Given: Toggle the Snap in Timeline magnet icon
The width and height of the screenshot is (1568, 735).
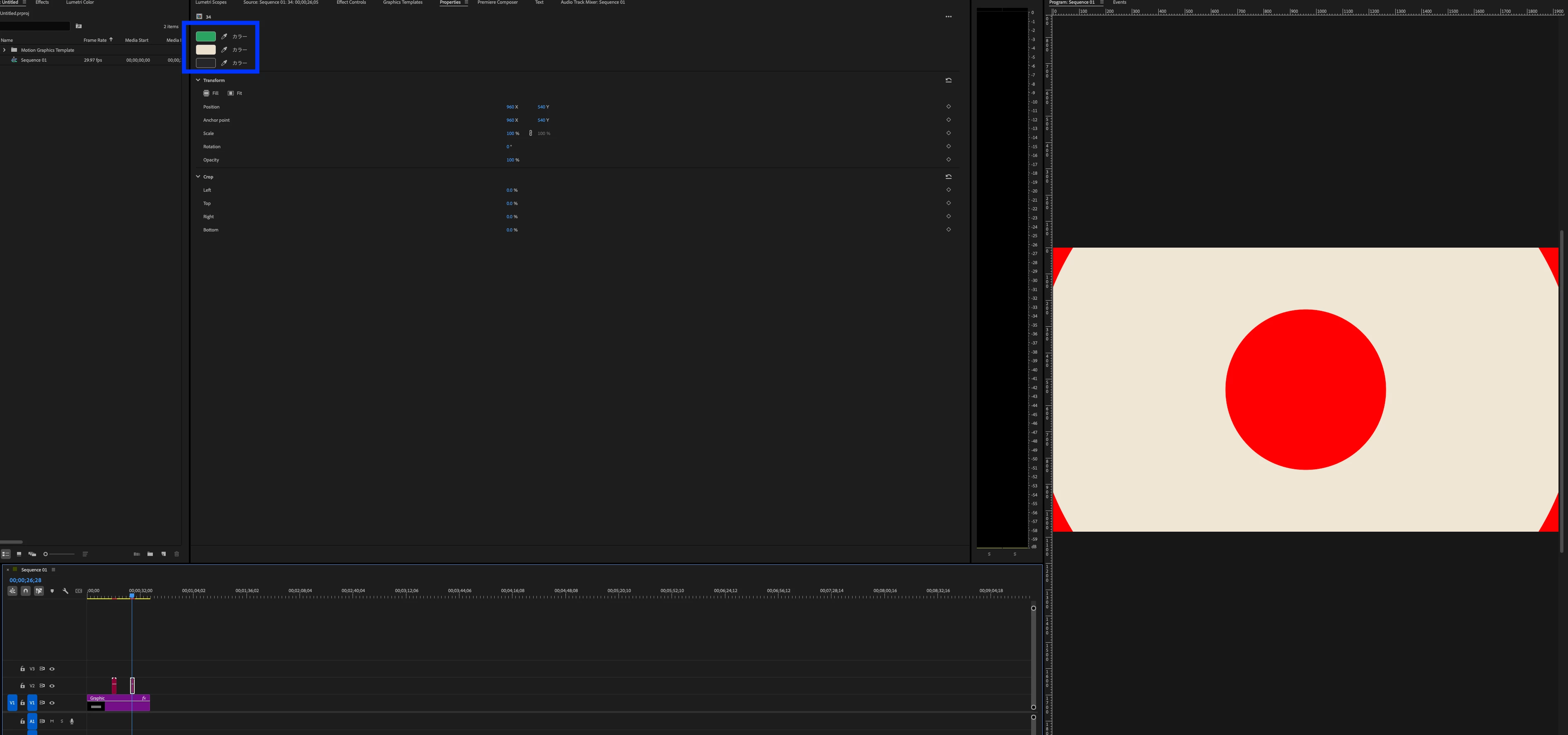Looking at the screenshot, I should [x=26, y=591].
